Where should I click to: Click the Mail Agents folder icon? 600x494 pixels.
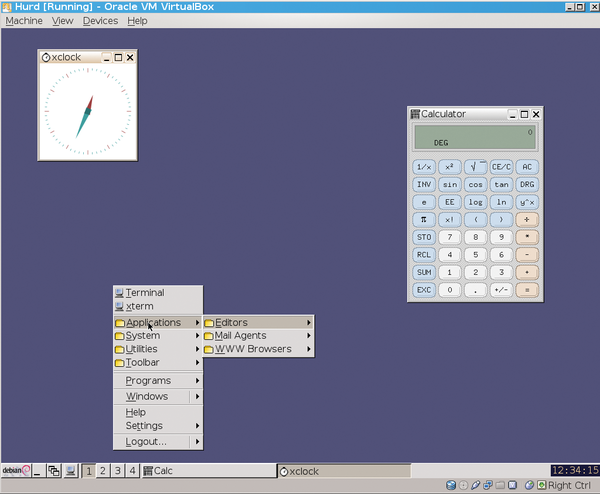coord(209,336)
